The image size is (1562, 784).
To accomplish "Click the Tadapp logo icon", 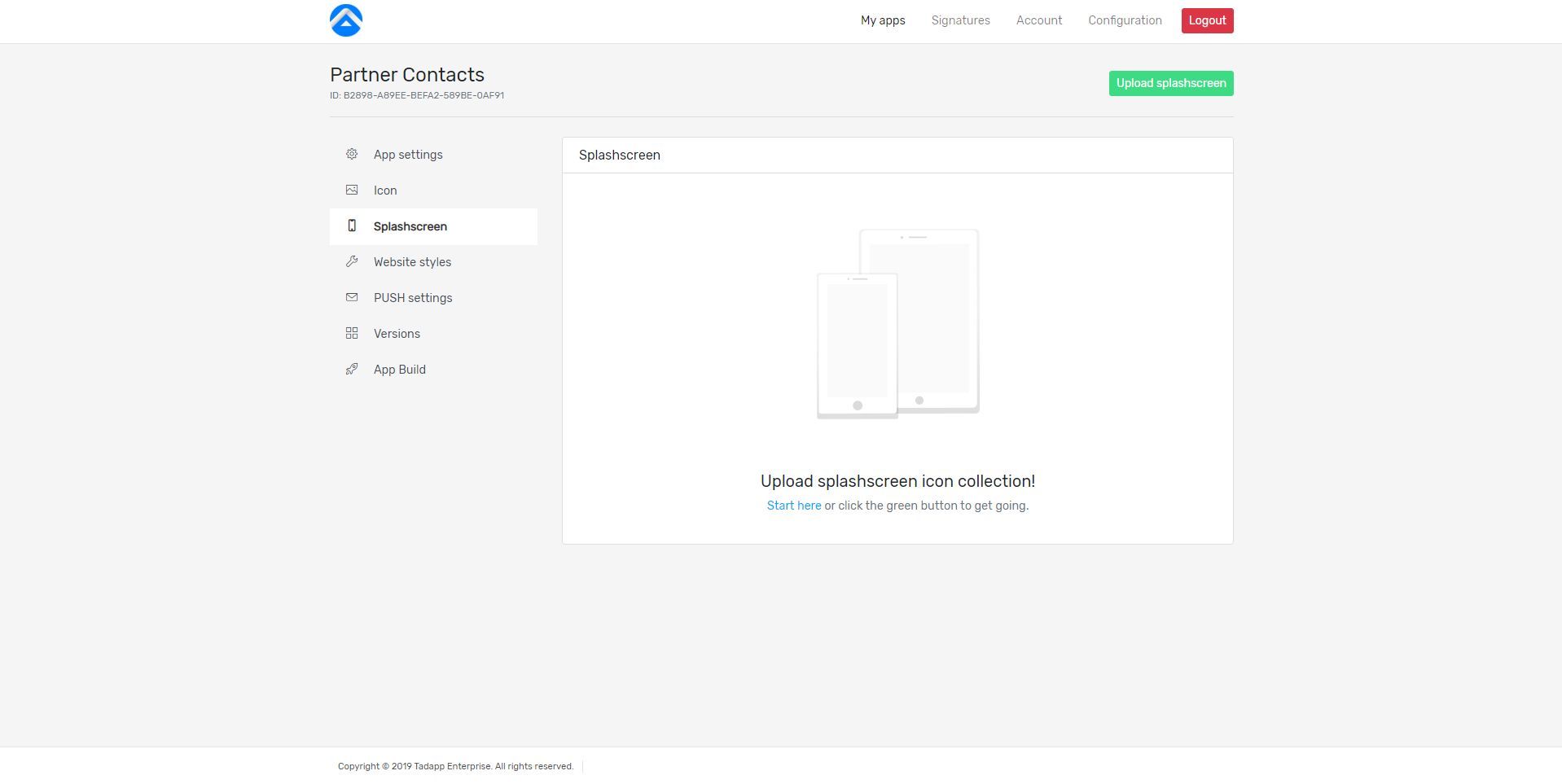I will tap(346, 20).
